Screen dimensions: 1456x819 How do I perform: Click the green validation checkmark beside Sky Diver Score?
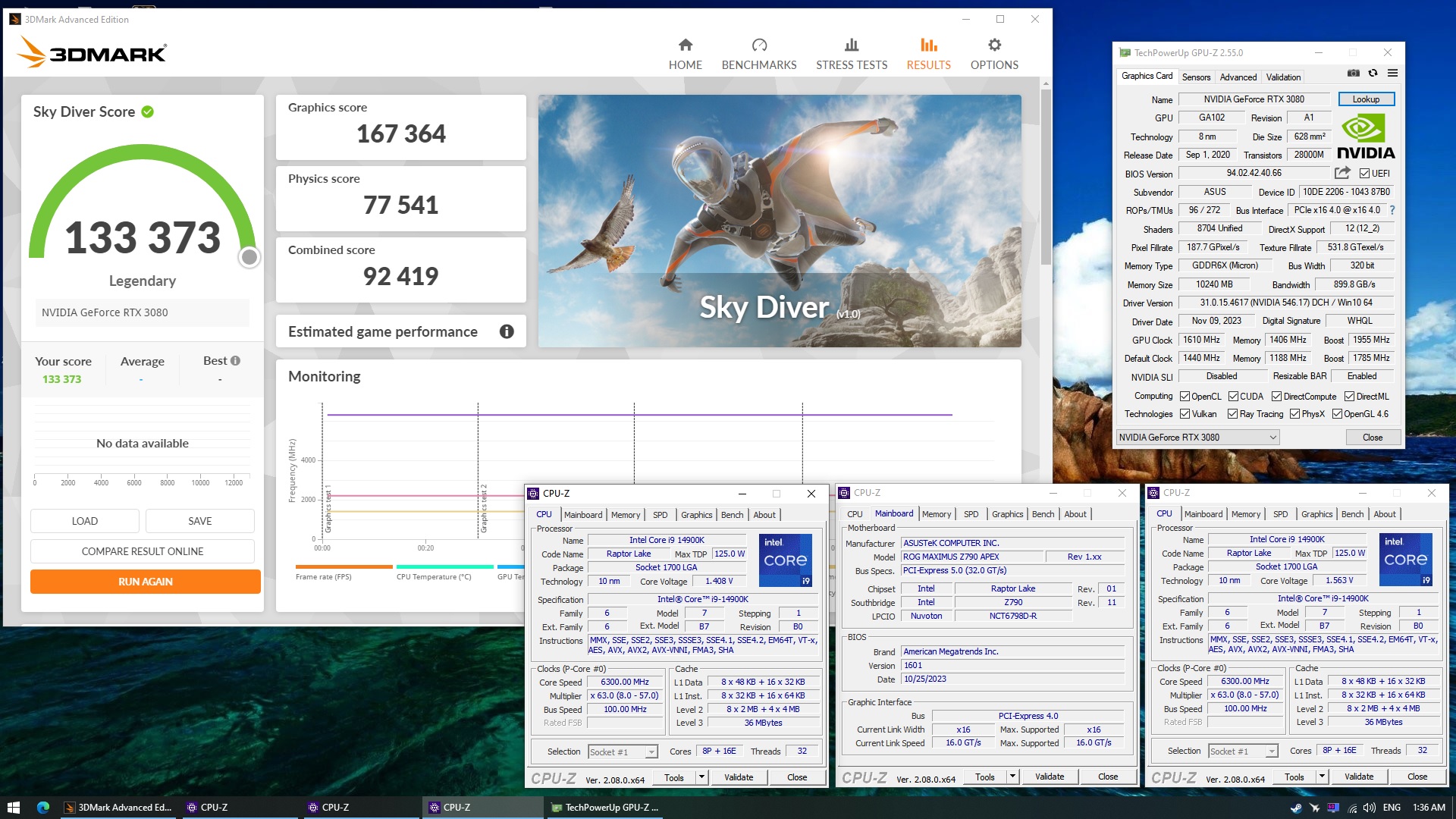[x=148, y=111]
